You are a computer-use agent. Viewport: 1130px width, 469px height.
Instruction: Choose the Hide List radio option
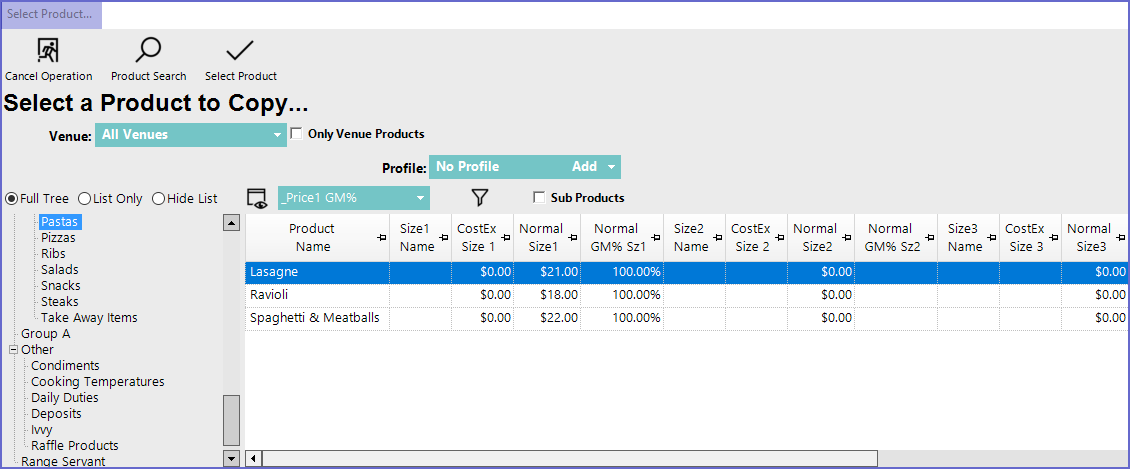158,199
